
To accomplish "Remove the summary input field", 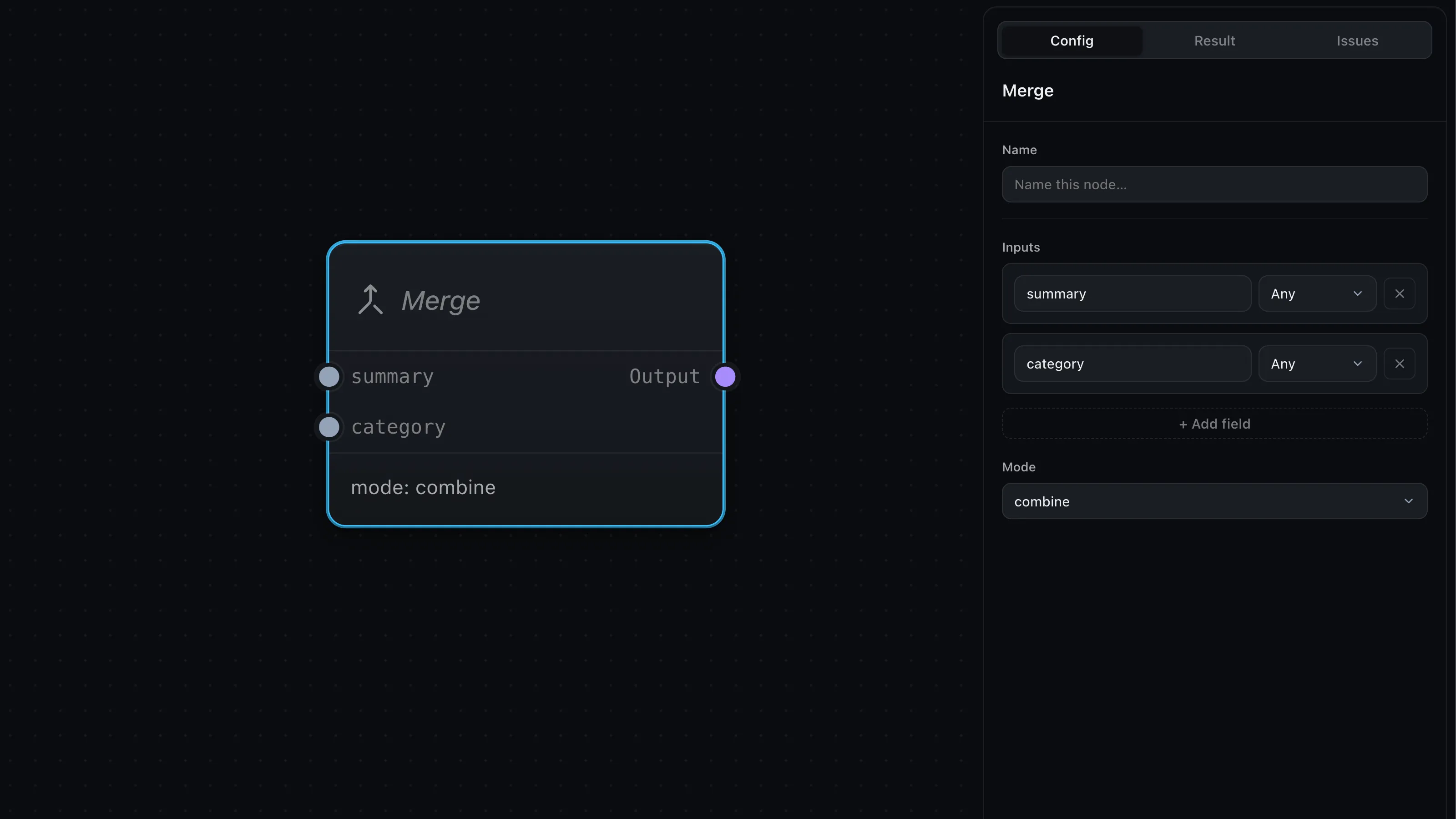I will click(x=1400, y=293).
